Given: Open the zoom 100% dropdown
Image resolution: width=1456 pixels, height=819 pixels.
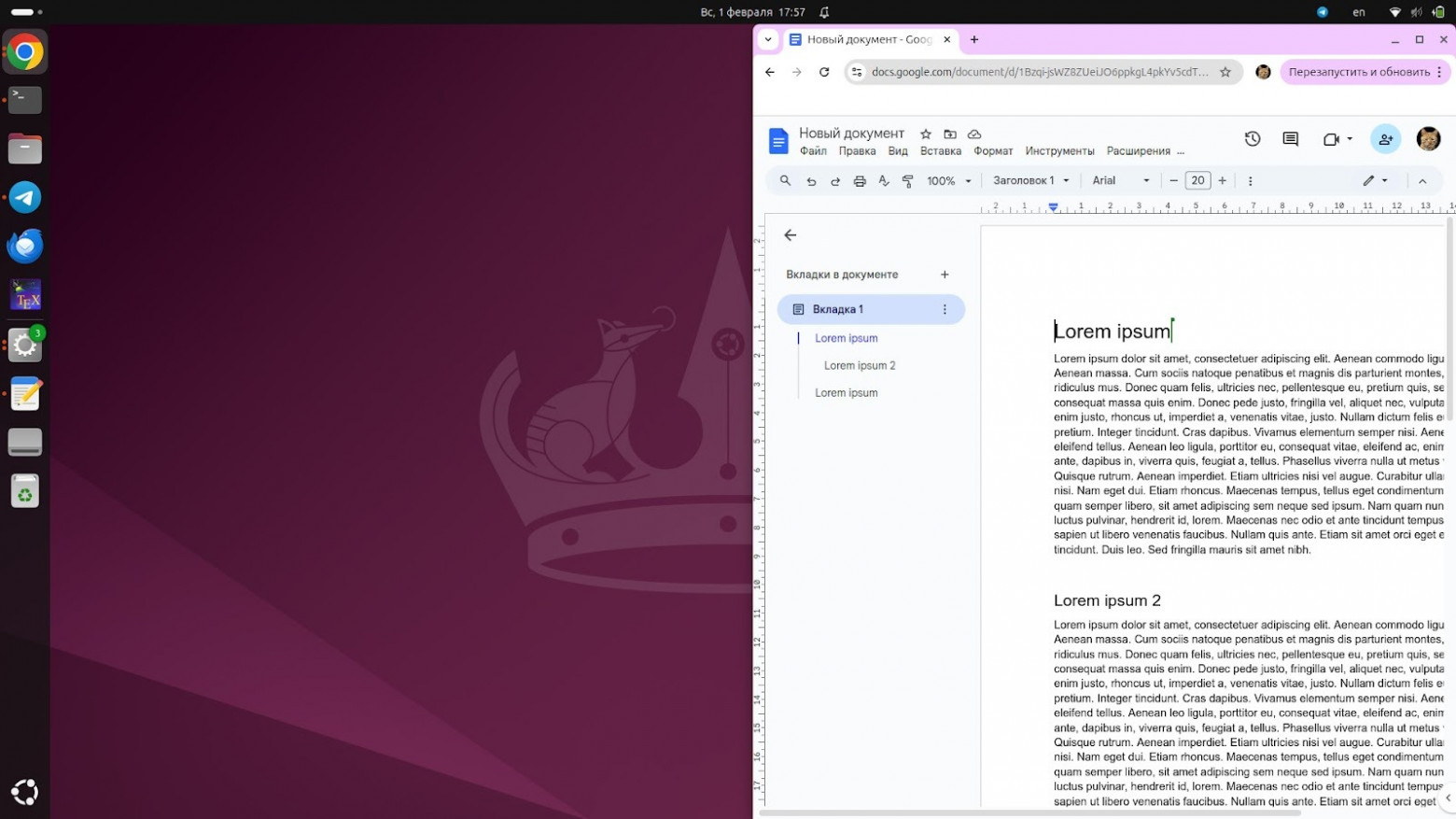Looking at the screenshot, I should (948, 181).
